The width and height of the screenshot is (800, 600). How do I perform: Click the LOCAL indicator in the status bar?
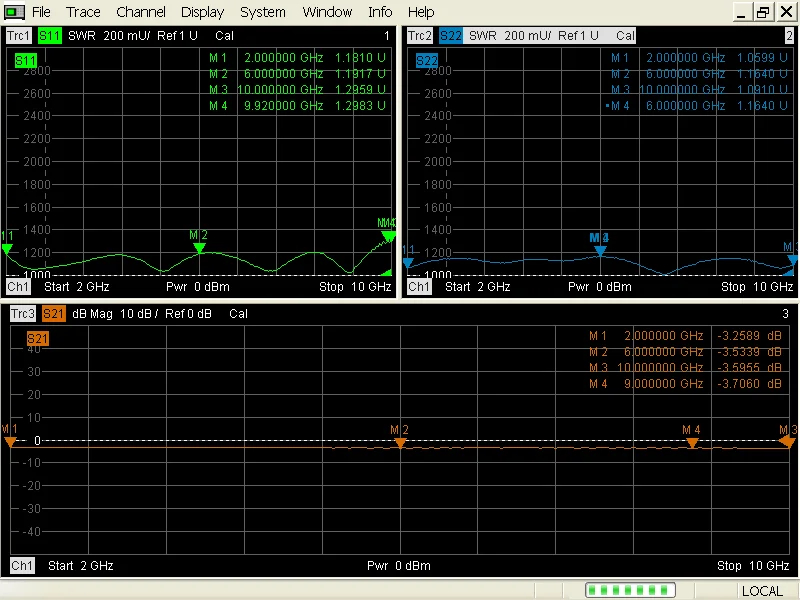click(x=762, y=590)
